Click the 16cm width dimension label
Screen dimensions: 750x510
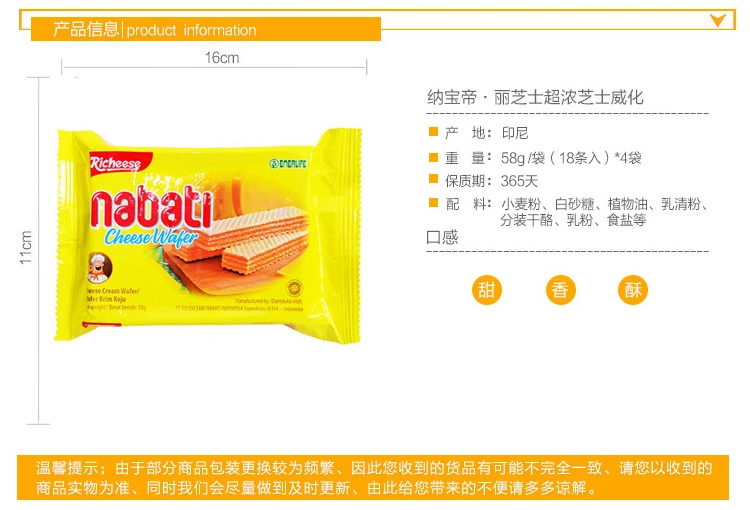point(222,58)
